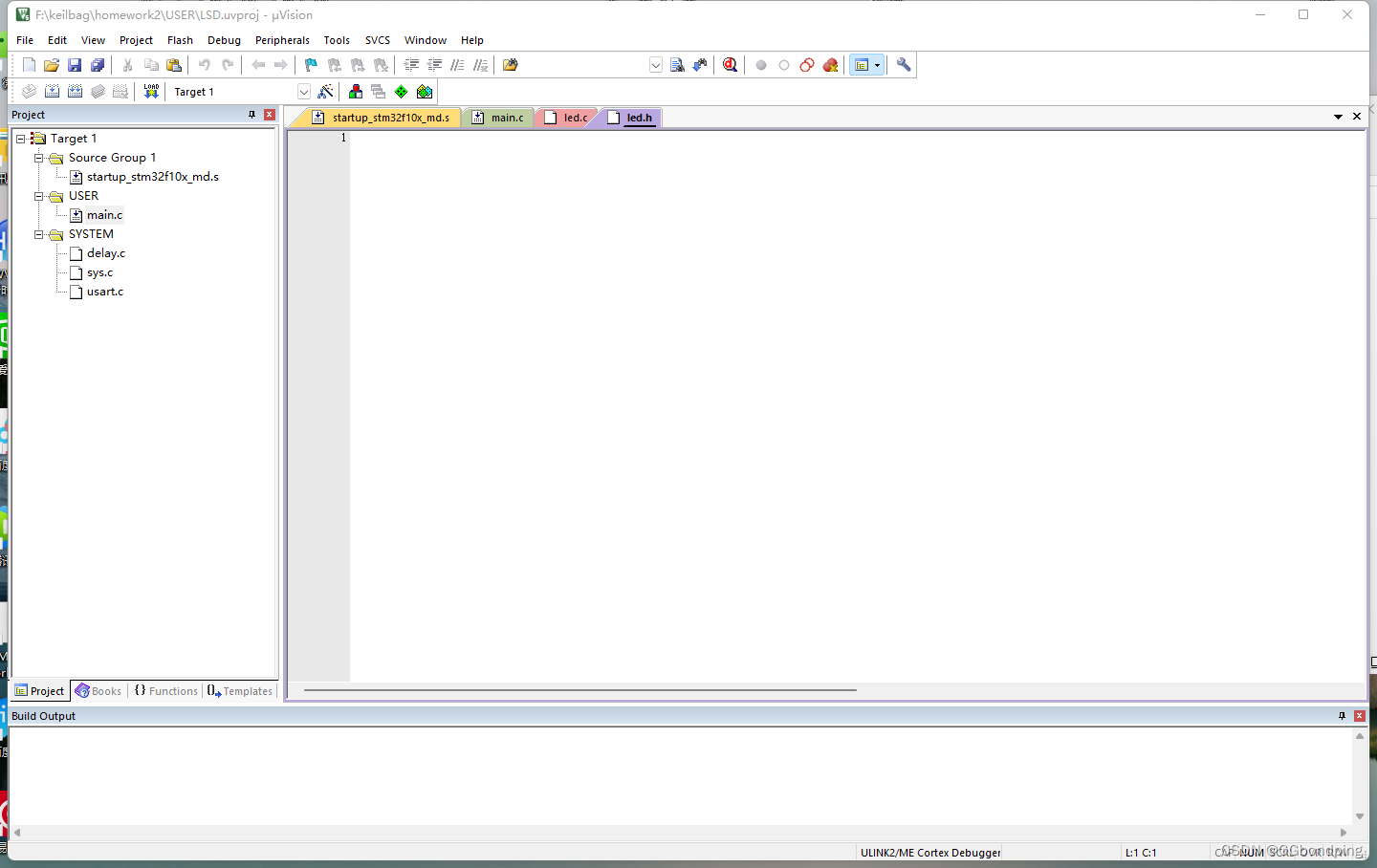Collapse the Target 1 tree node
1377x868 pixels.
pos(20,139)
